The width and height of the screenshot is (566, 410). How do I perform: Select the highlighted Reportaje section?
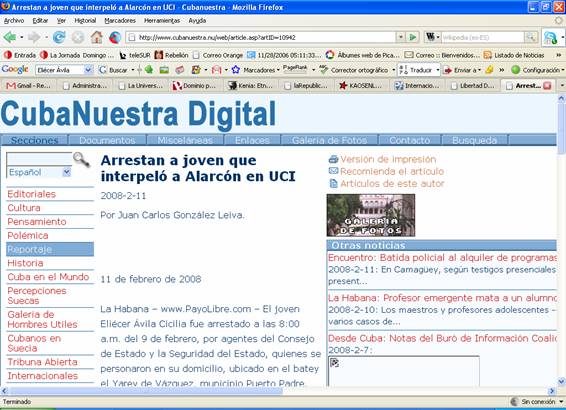point(50,249)
